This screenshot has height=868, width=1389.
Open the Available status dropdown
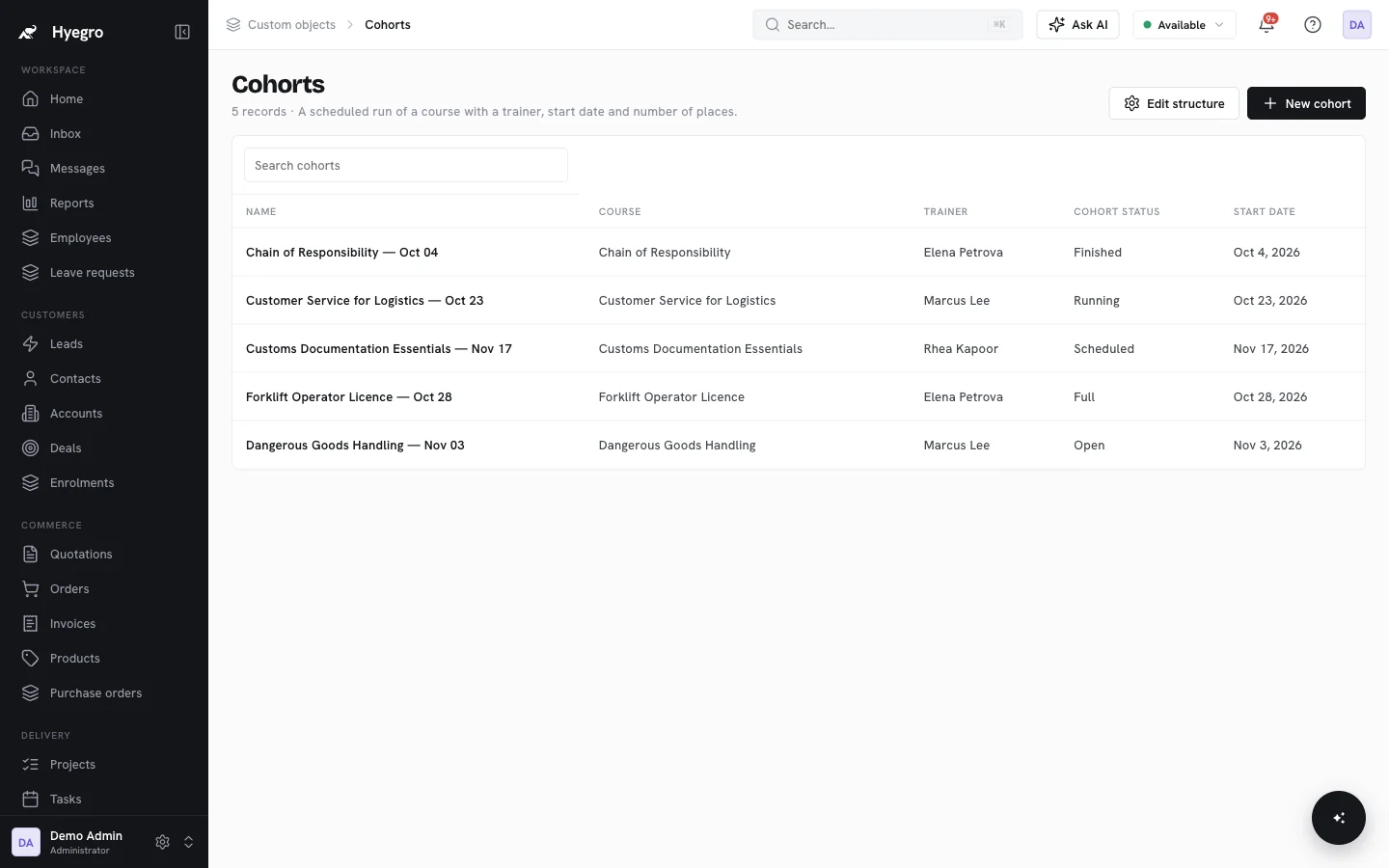(1185, 25)
